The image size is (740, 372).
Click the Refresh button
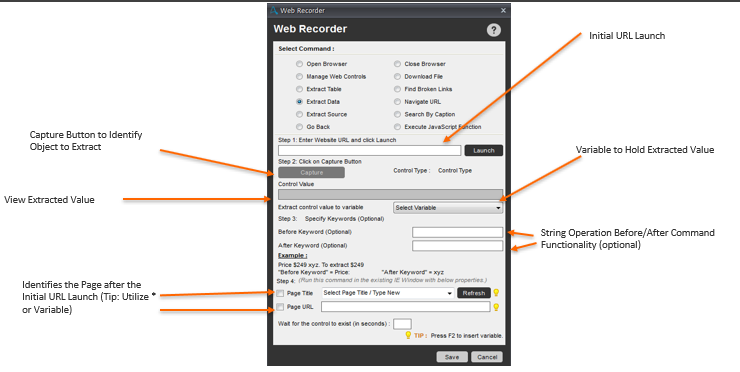[x=474, y=293]
